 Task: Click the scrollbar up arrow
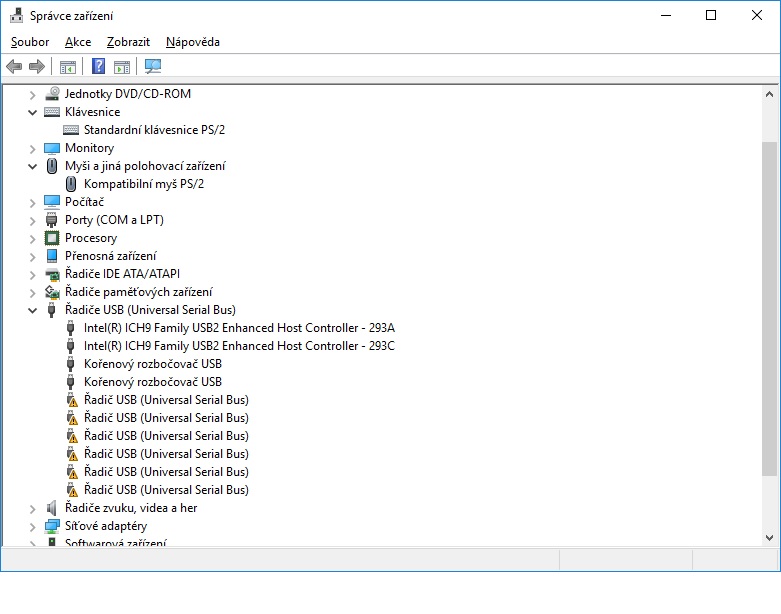click(769, 94)
